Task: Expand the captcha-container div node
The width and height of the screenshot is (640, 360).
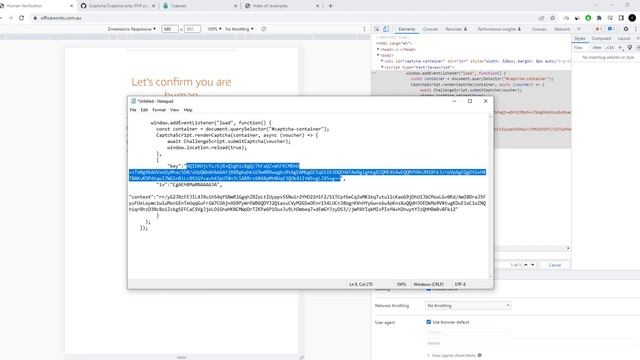Action: (382, 61)
